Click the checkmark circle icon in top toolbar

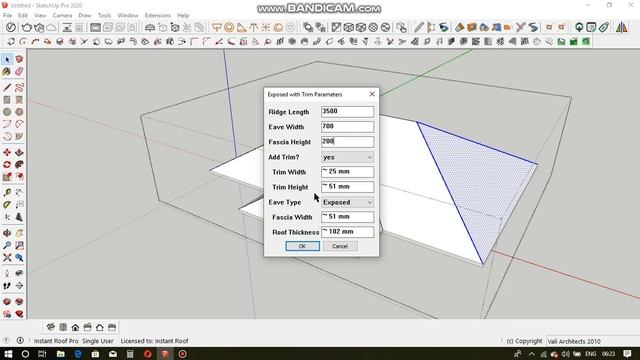pyautogui.click(x=11, y=27)
